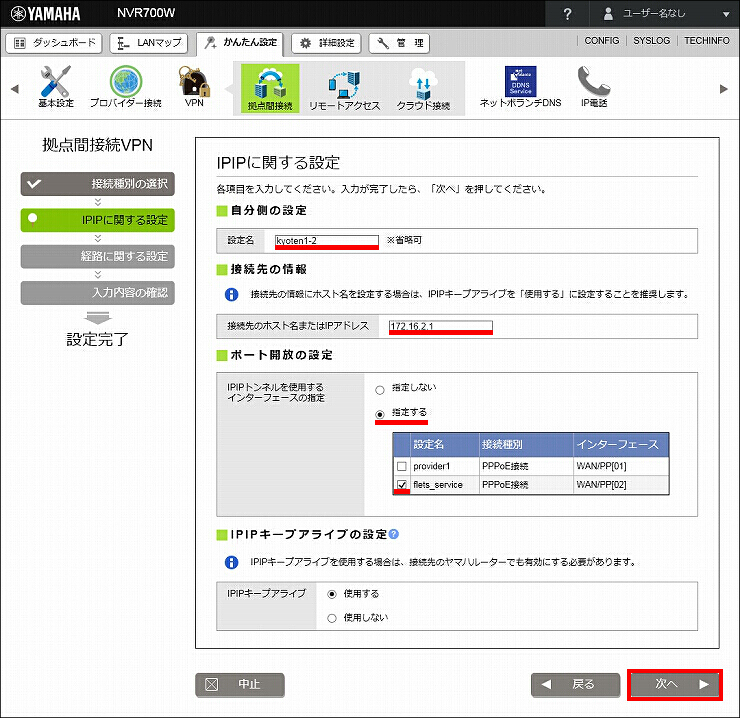Viewport: 740px width, 718px height.
Task: Select the 指定しない radio button
Action: click(380, 390)
